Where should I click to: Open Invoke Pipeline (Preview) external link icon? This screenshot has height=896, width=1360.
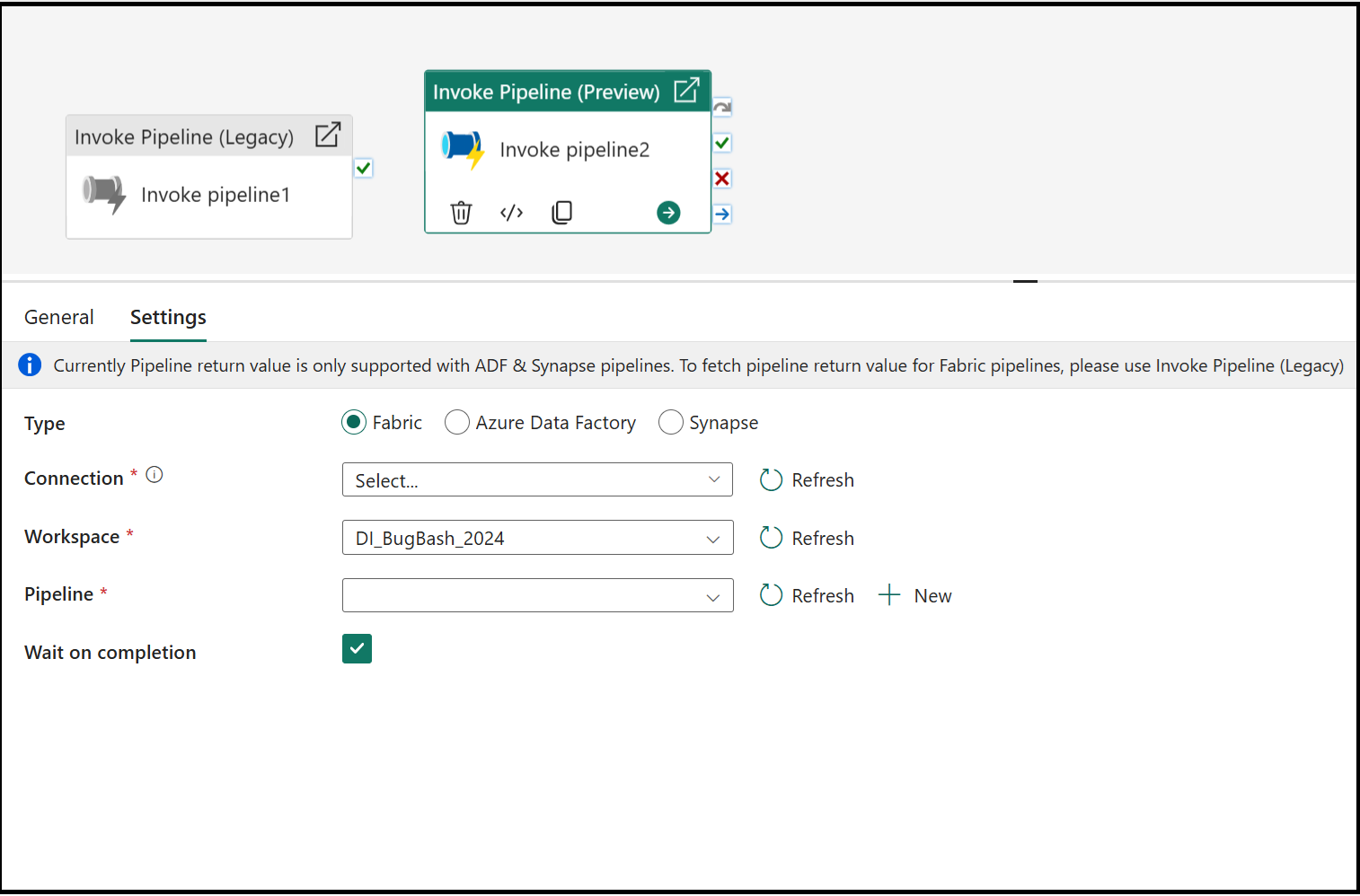click(686, 90)
